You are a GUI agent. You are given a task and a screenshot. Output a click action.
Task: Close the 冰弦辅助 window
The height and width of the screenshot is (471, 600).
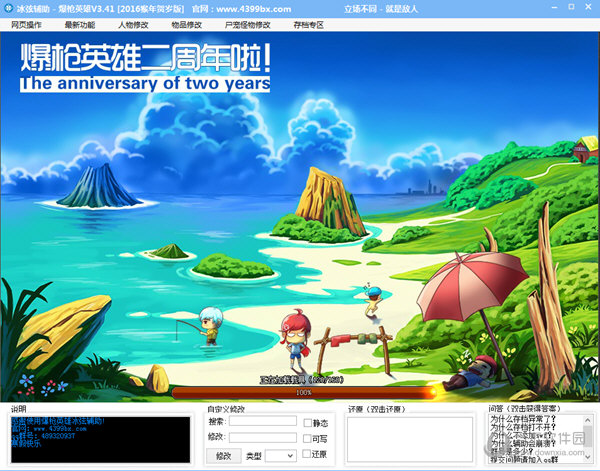(589, 7)
